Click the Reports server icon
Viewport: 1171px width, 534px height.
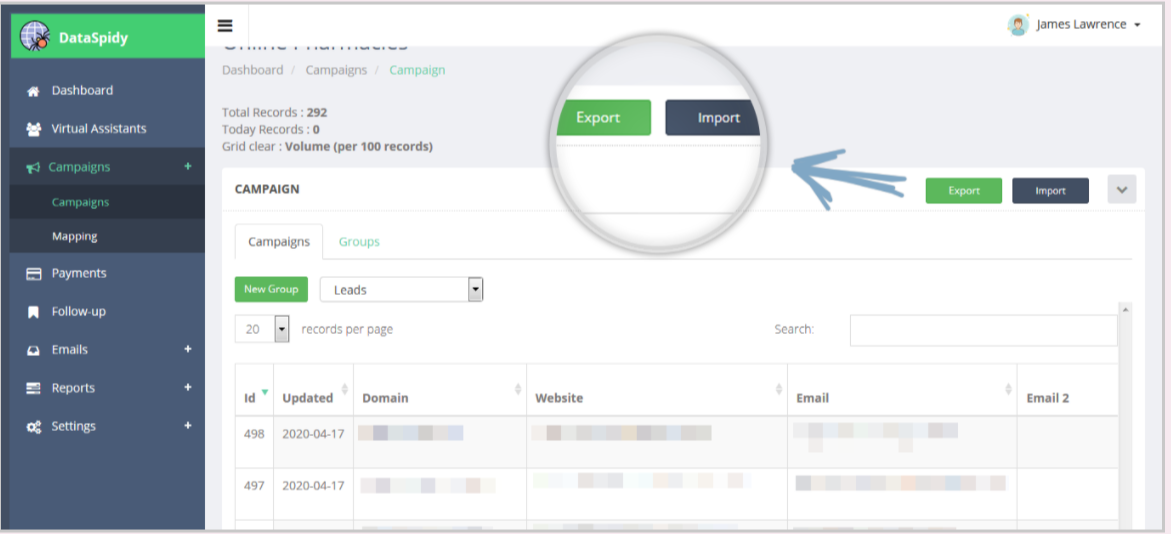34,388
